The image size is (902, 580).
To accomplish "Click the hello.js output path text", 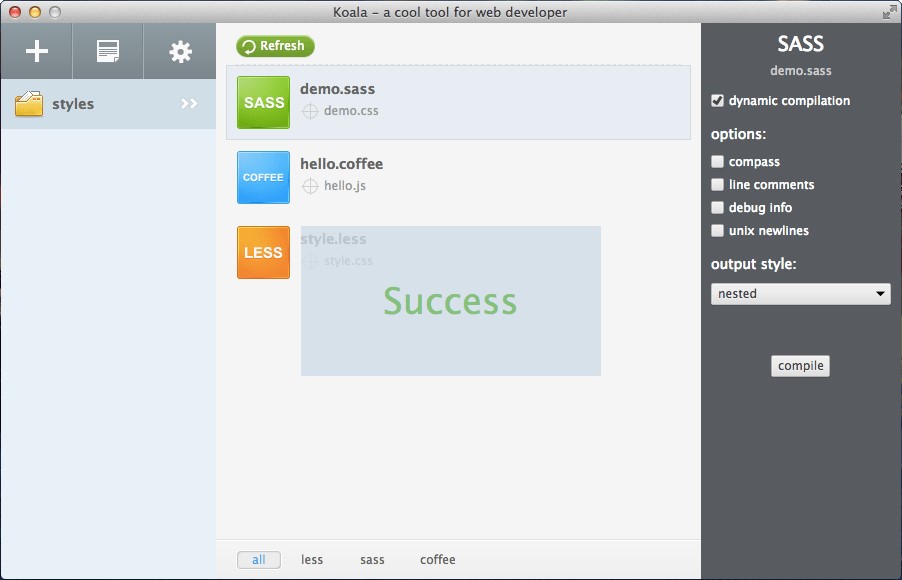I will pyautogui.click(x=345, y=185).
